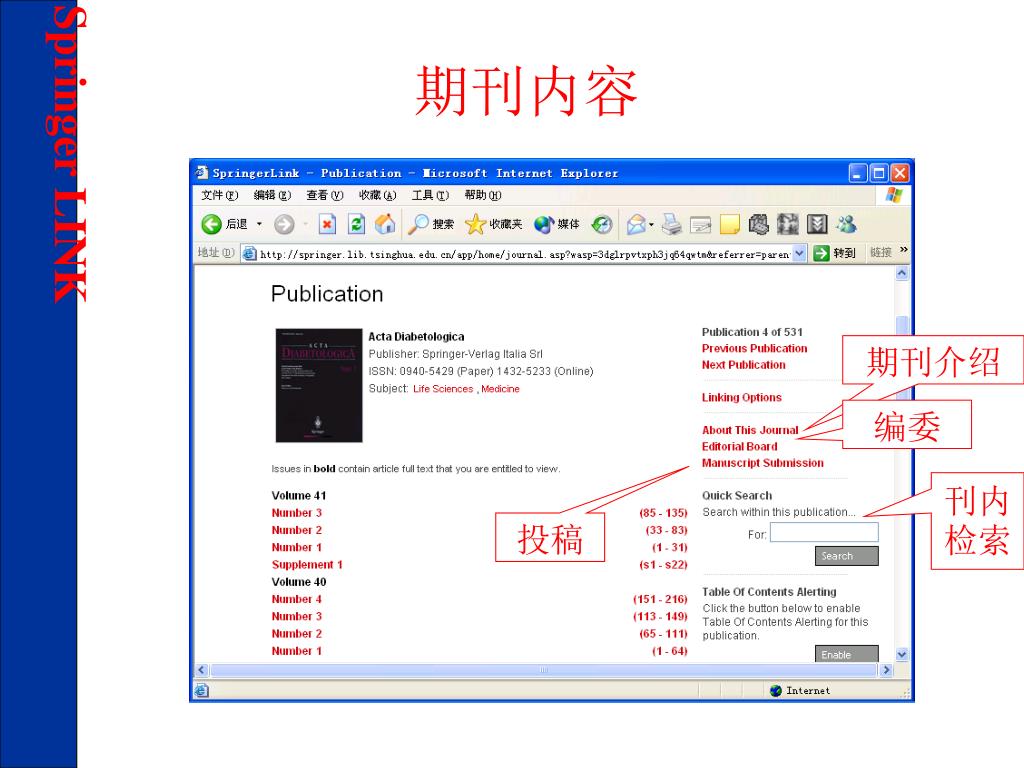Image resolution: width=1024 pixels, height=768 pixels.
Task: Click the page range (151 - 216)
Action: (x=660, y=600)
